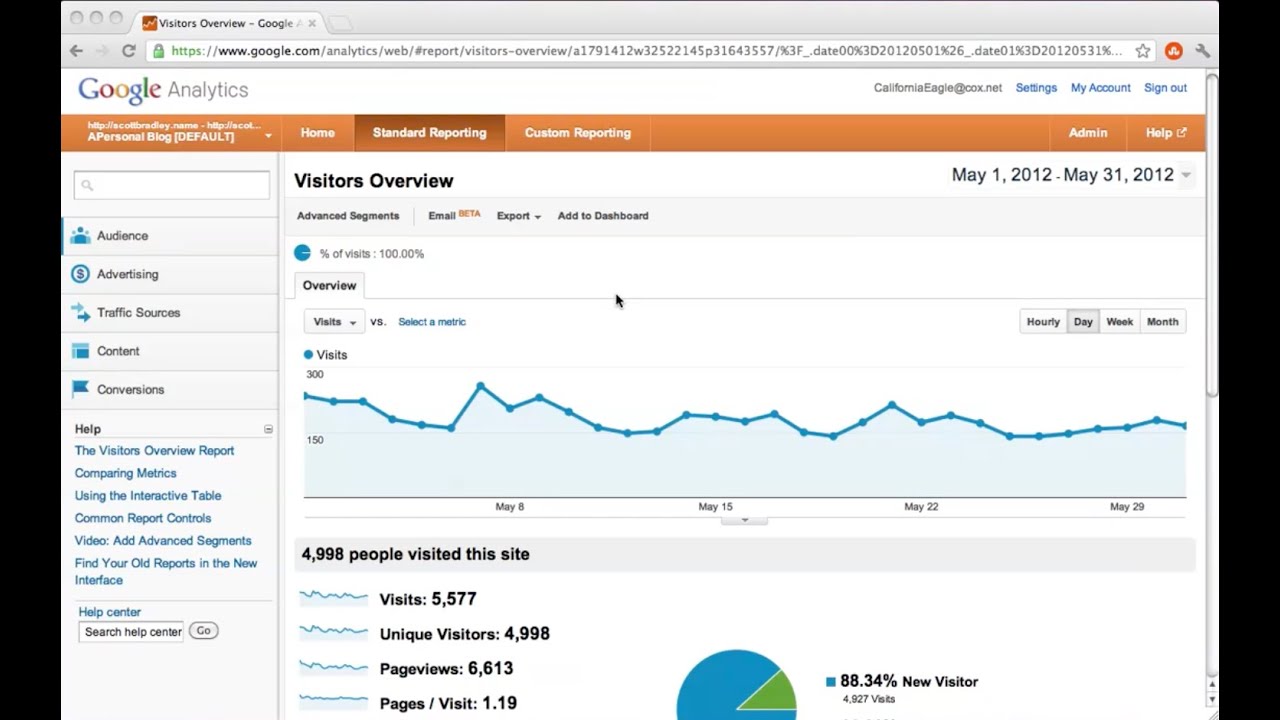Open the Comparing Metrics help link
Viewport: 1280px width, 720px height.
125,474
